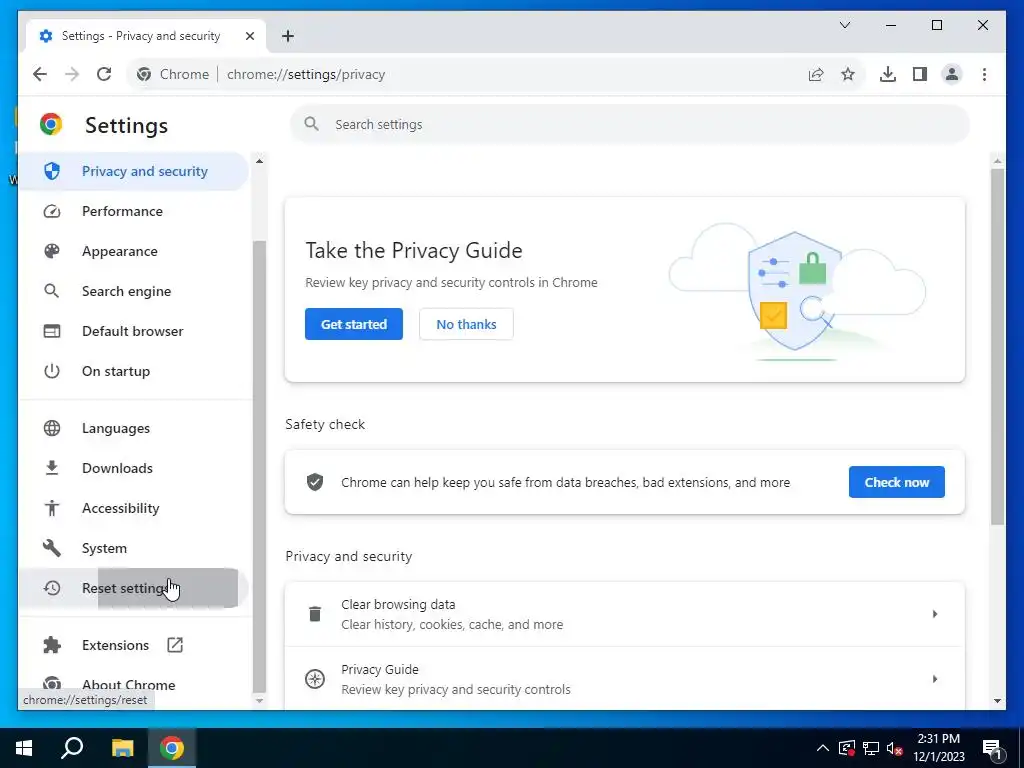Image resolution: width=1024 pixels, height=768 pixels.
Task: Click the Privacy Guide compass icon
Action: click(315, 679)
